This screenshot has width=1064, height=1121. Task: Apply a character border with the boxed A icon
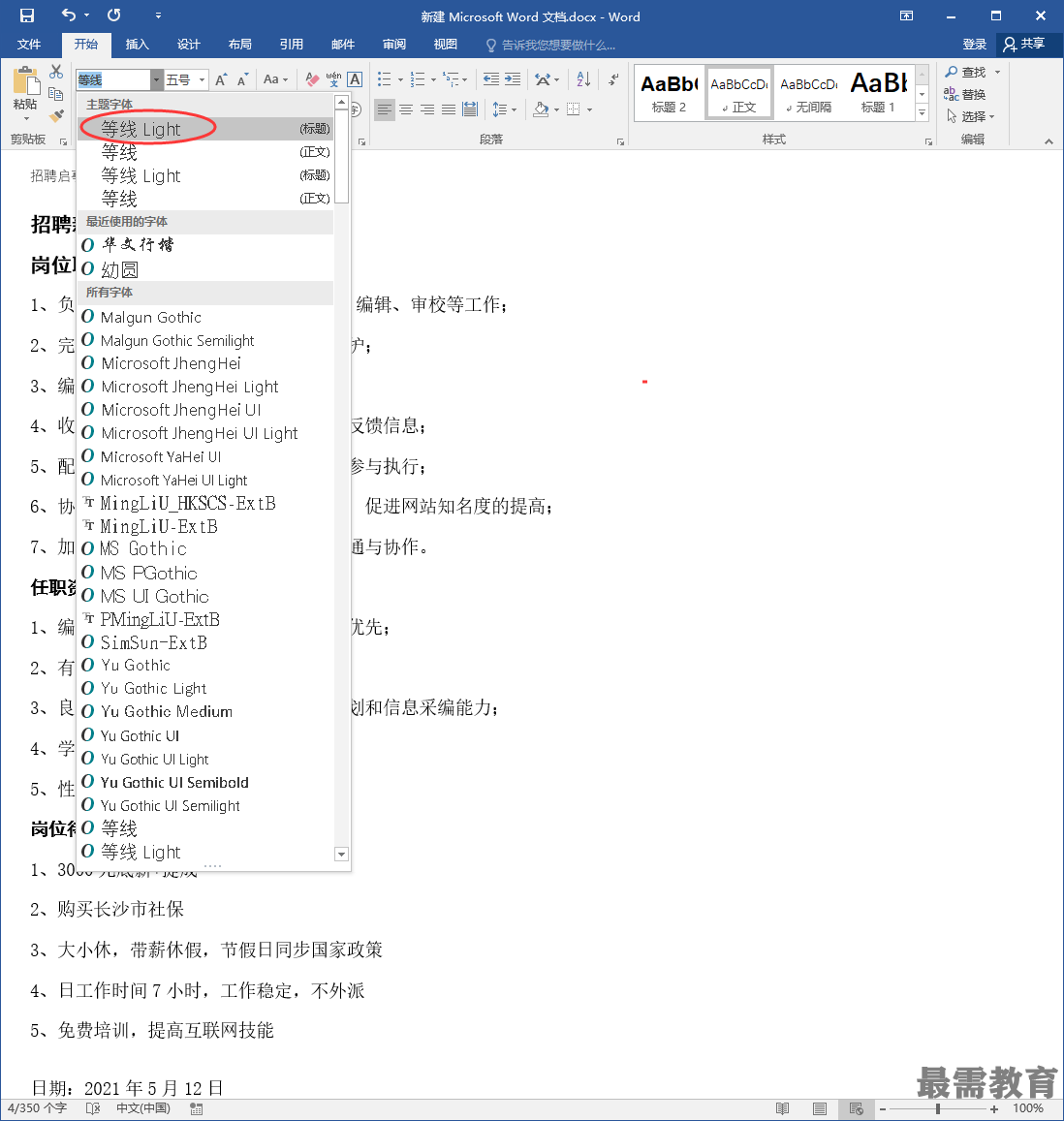coord(355,79)
